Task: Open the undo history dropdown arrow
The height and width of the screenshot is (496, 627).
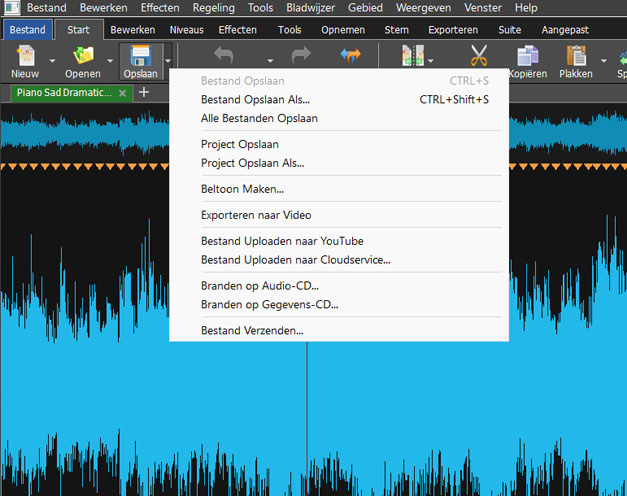Action: click(270, 61)
